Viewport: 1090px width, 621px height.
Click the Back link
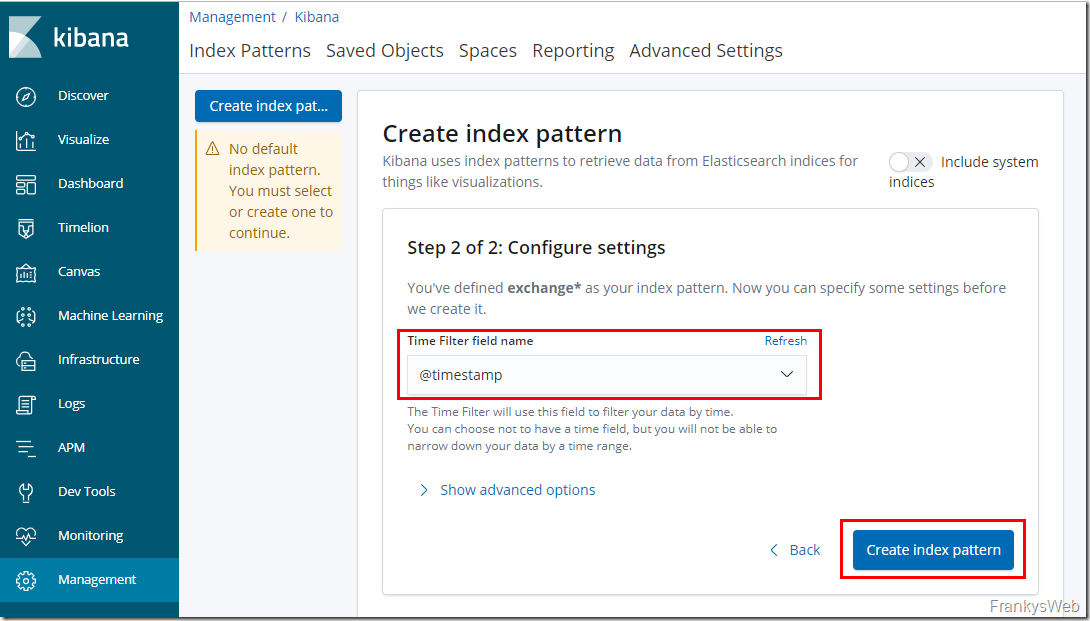point(795,550)
